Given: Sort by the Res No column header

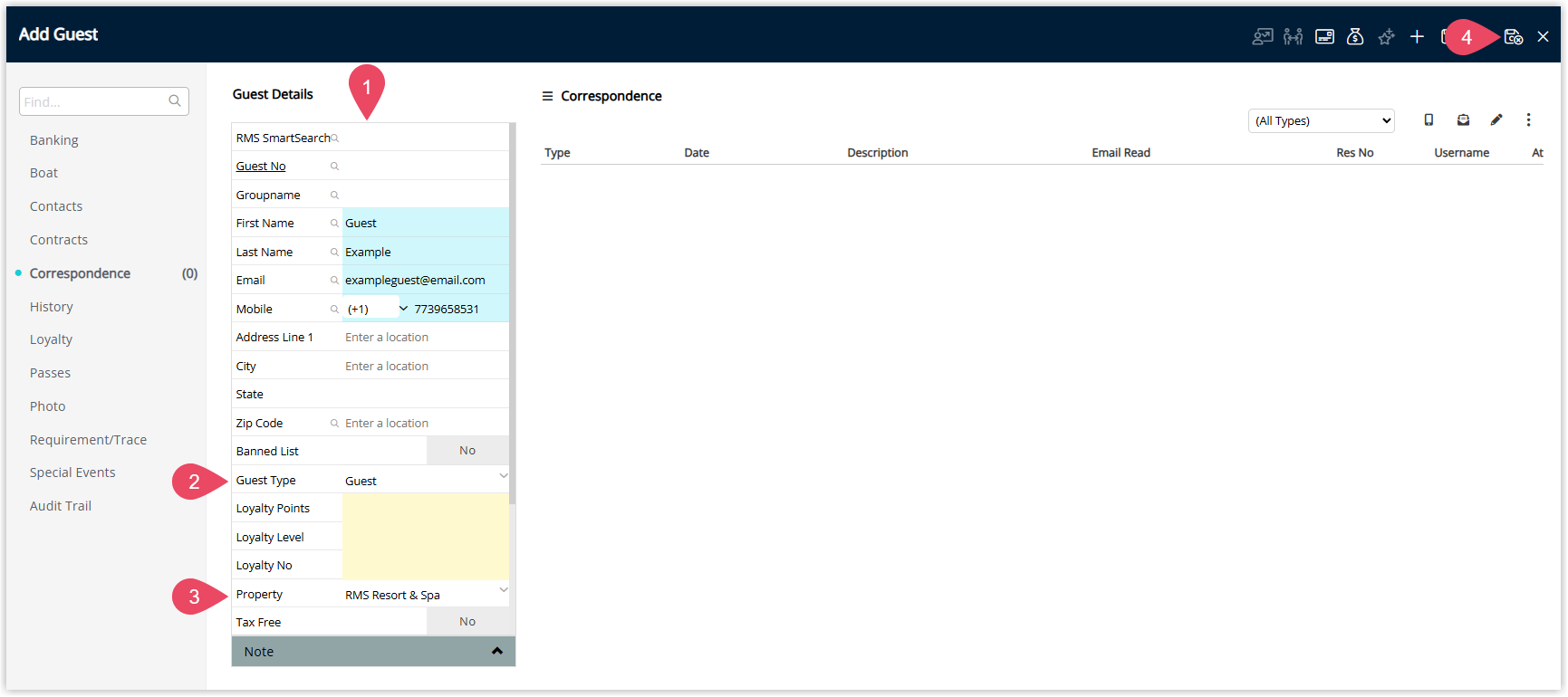Looking at the screenshot, I should [x=1354, y=153].
